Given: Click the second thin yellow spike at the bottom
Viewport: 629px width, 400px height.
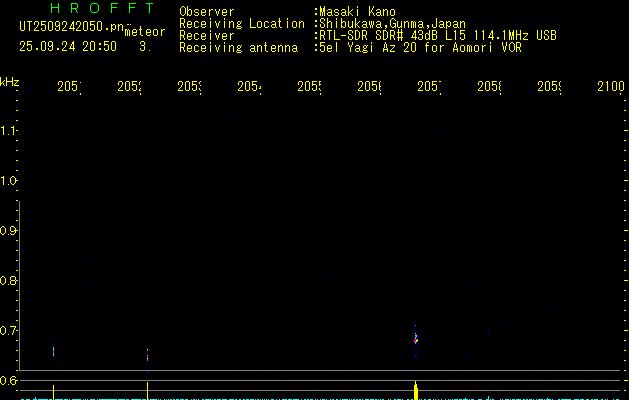Looking at the screenshot, I should pos(148,391).
